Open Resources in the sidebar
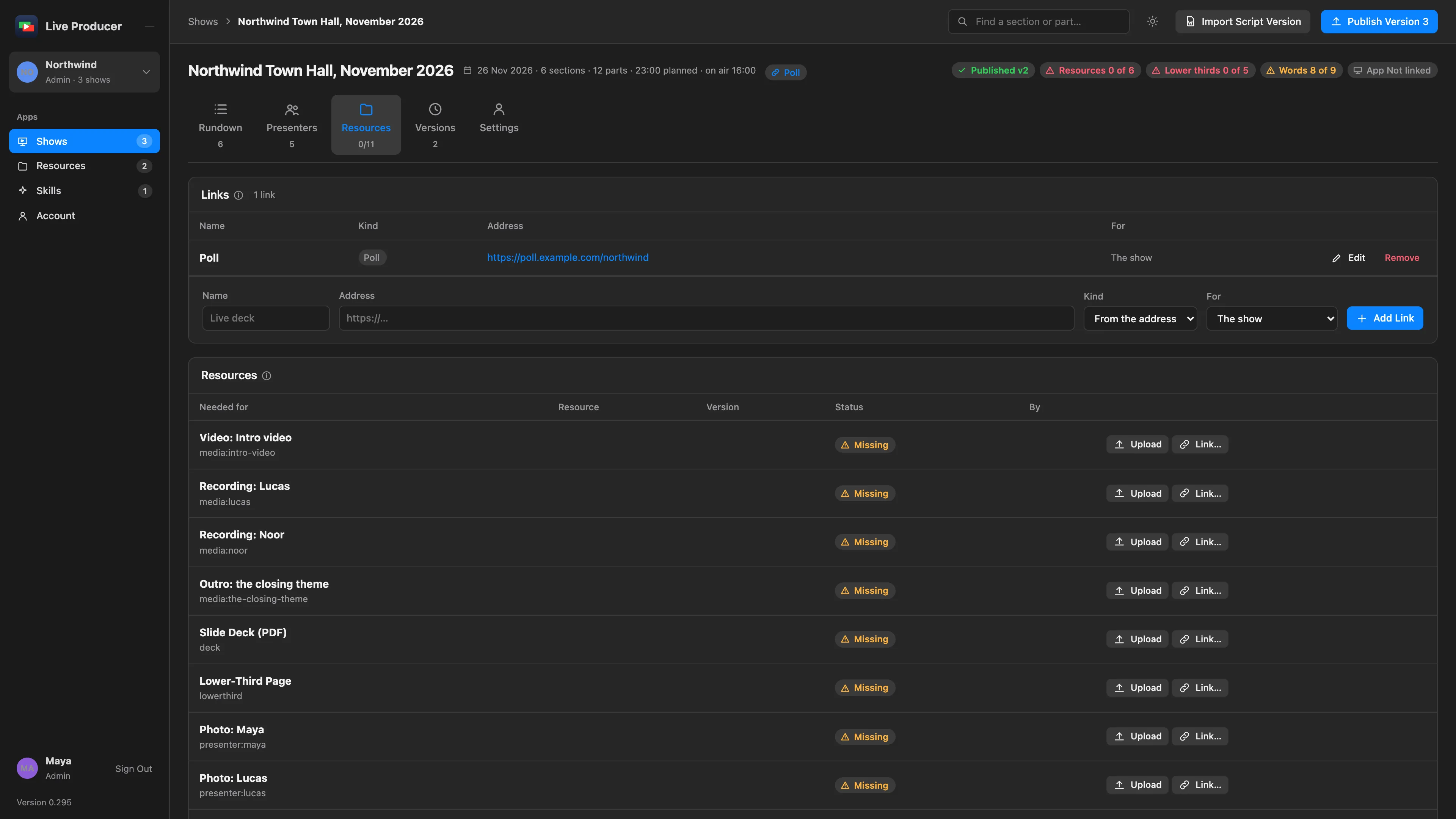1456x819 pixels. [x=84, y=166]
